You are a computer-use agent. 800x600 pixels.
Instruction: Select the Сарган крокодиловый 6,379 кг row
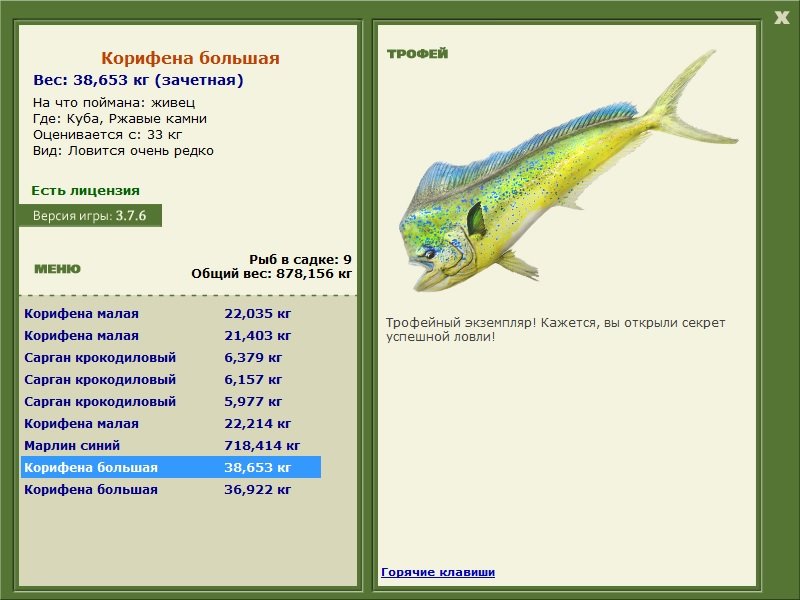[171, 358]
